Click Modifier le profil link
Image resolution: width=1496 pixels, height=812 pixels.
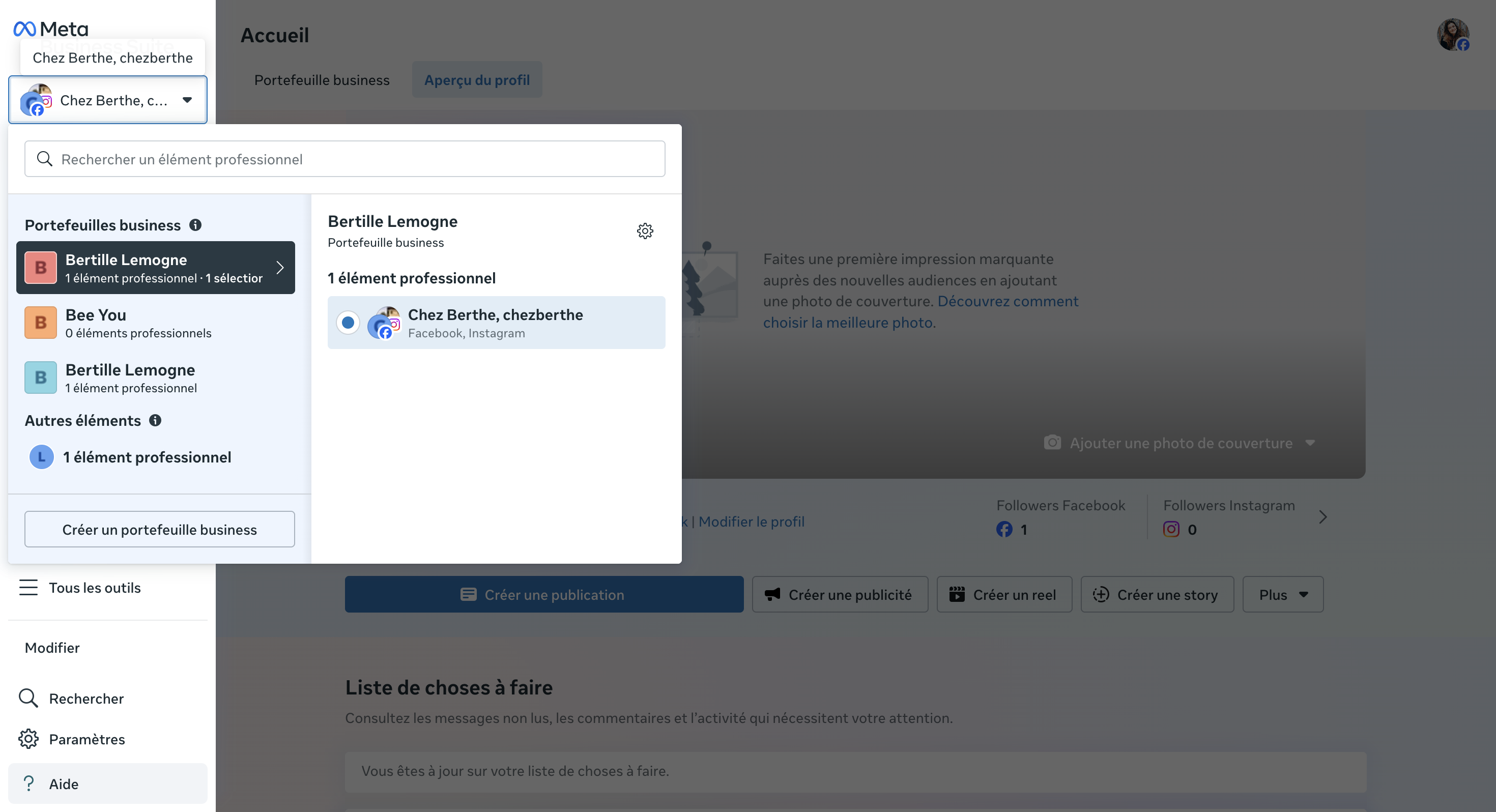tap(752, 521)
